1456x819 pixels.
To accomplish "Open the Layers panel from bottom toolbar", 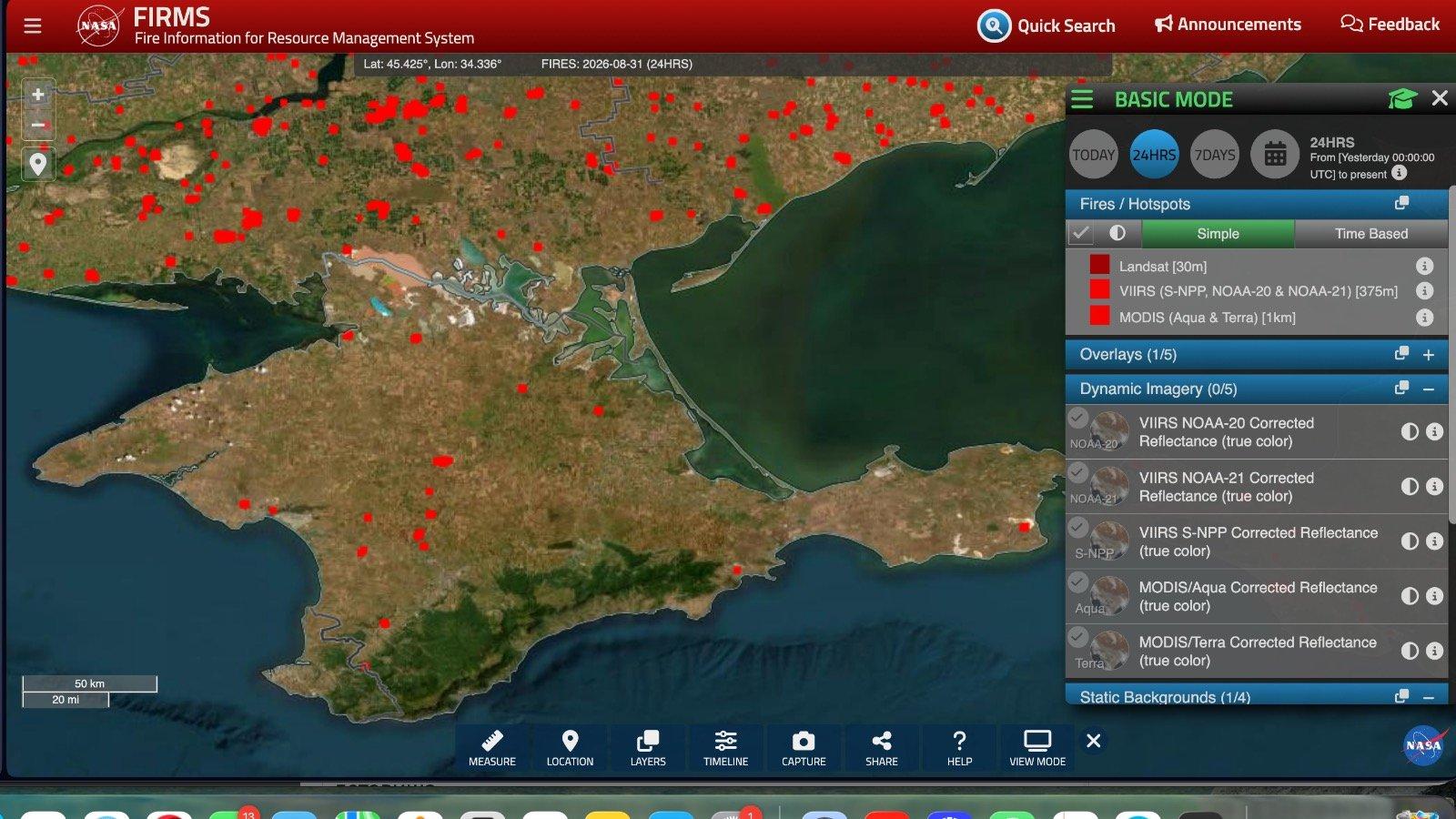I will tap(648, 748).
